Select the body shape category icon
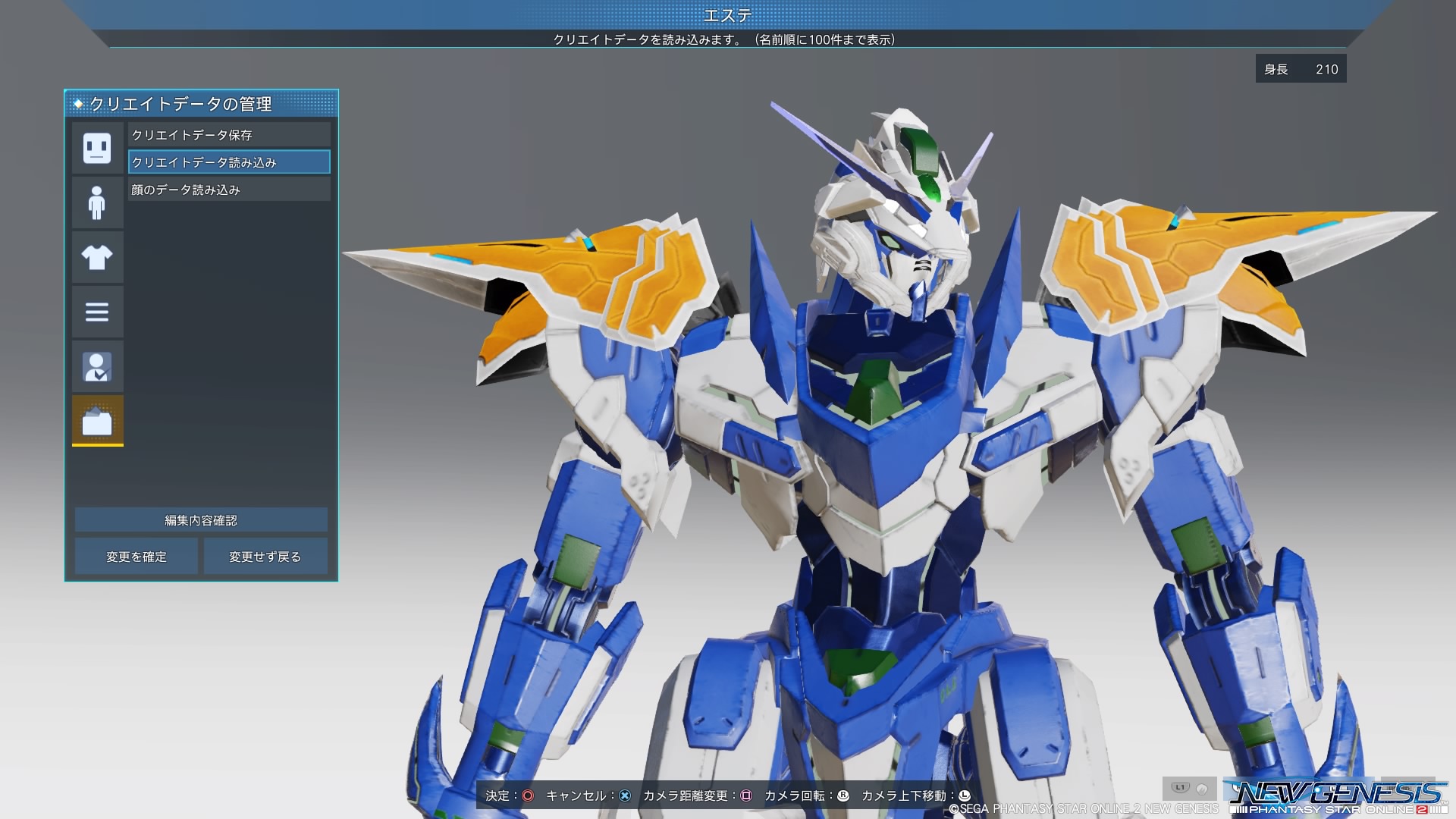 [x=97, y=202]
